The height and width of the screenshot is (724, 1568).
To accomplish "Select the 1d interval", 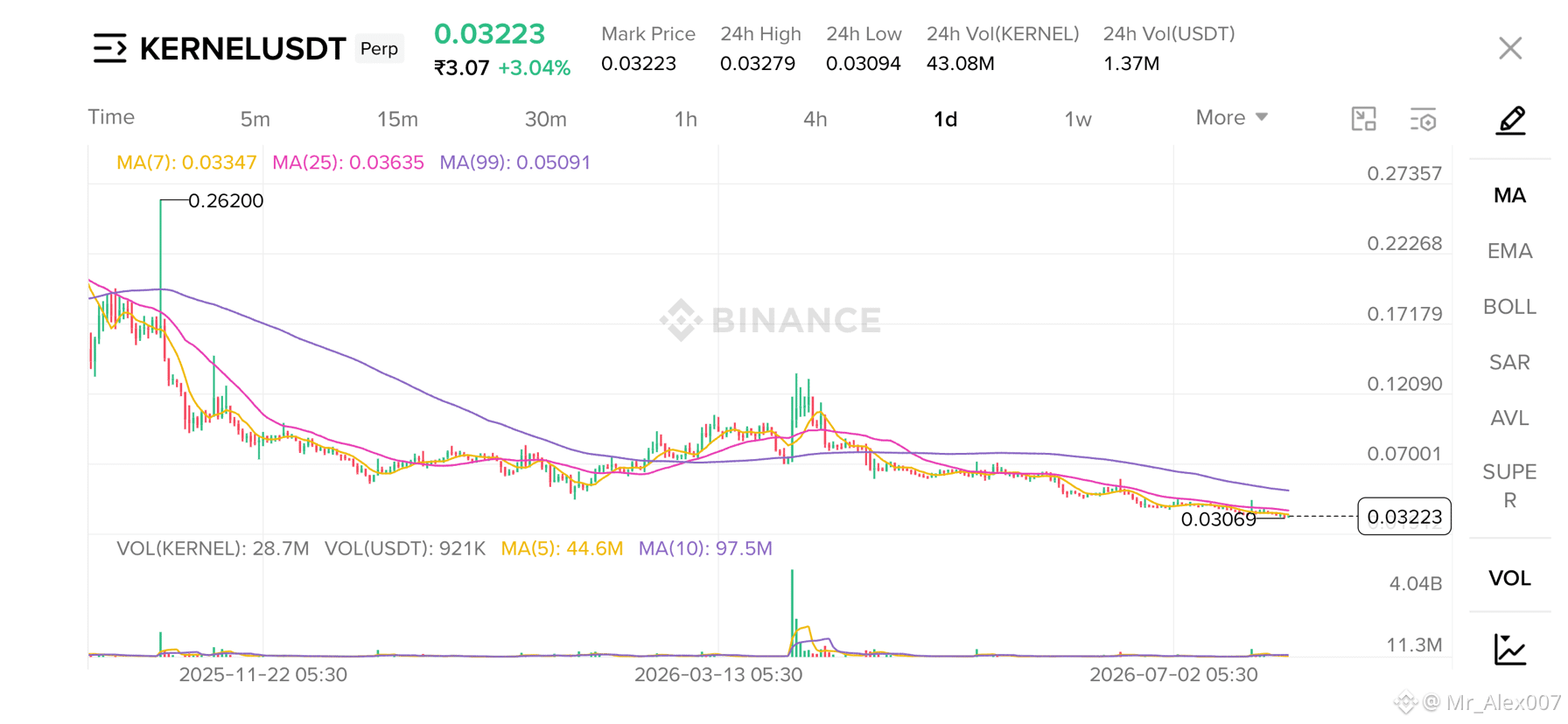I will click(x=946, y=119).
